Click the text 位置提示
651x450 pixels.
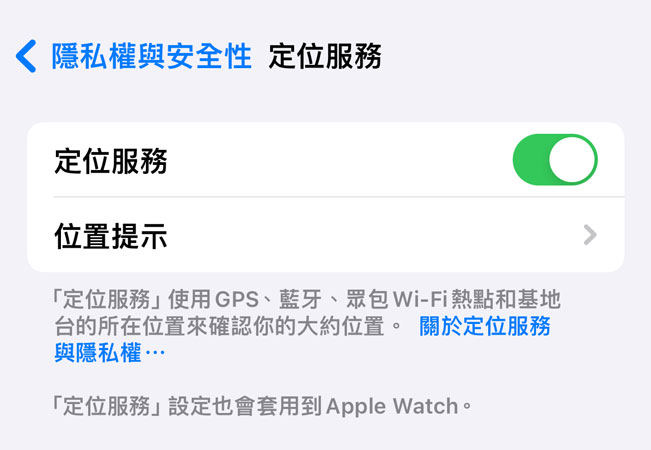pos(111,236)
